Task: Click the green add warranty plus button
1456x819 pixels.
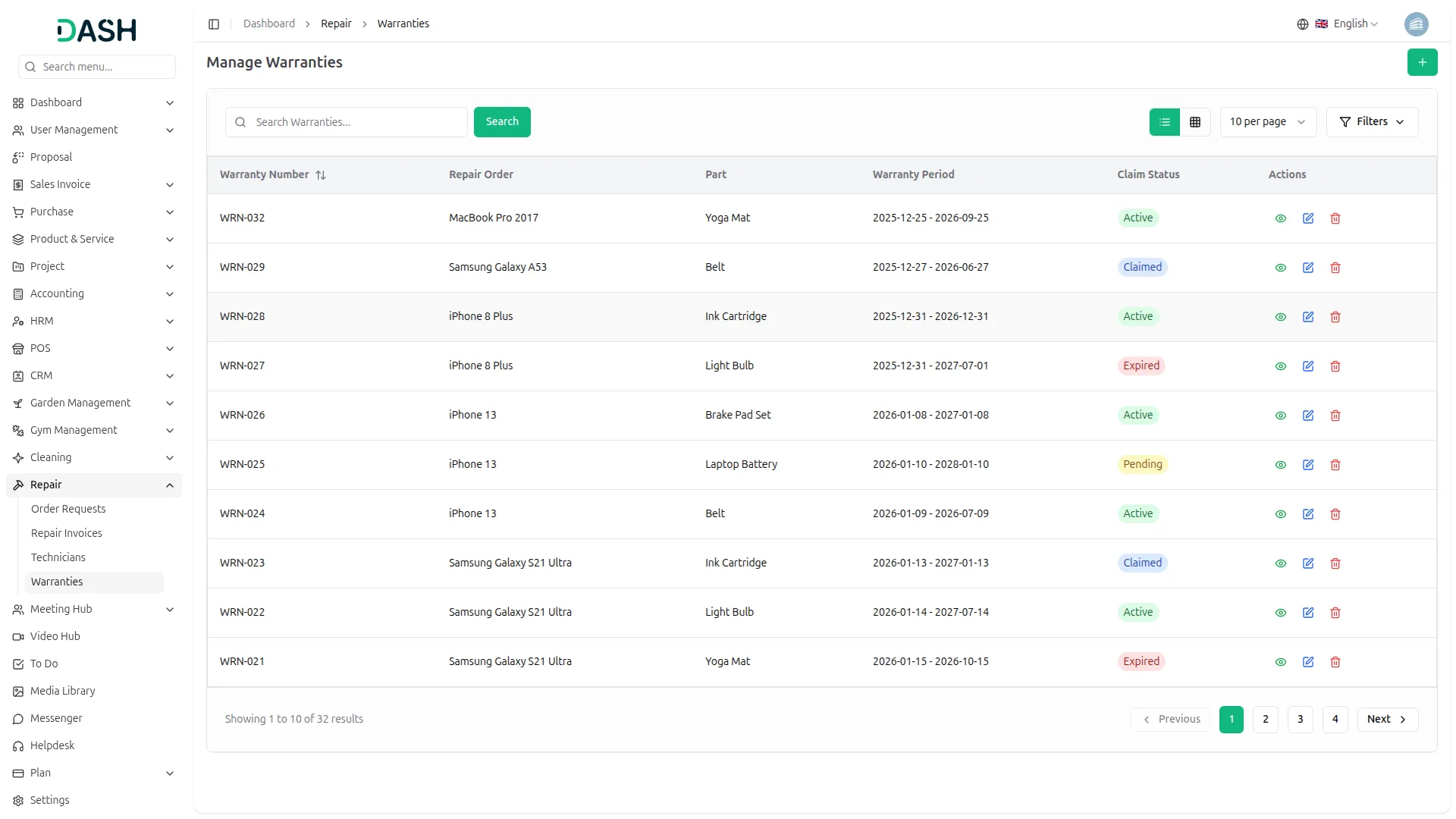Action: (x=1422, y=62)
